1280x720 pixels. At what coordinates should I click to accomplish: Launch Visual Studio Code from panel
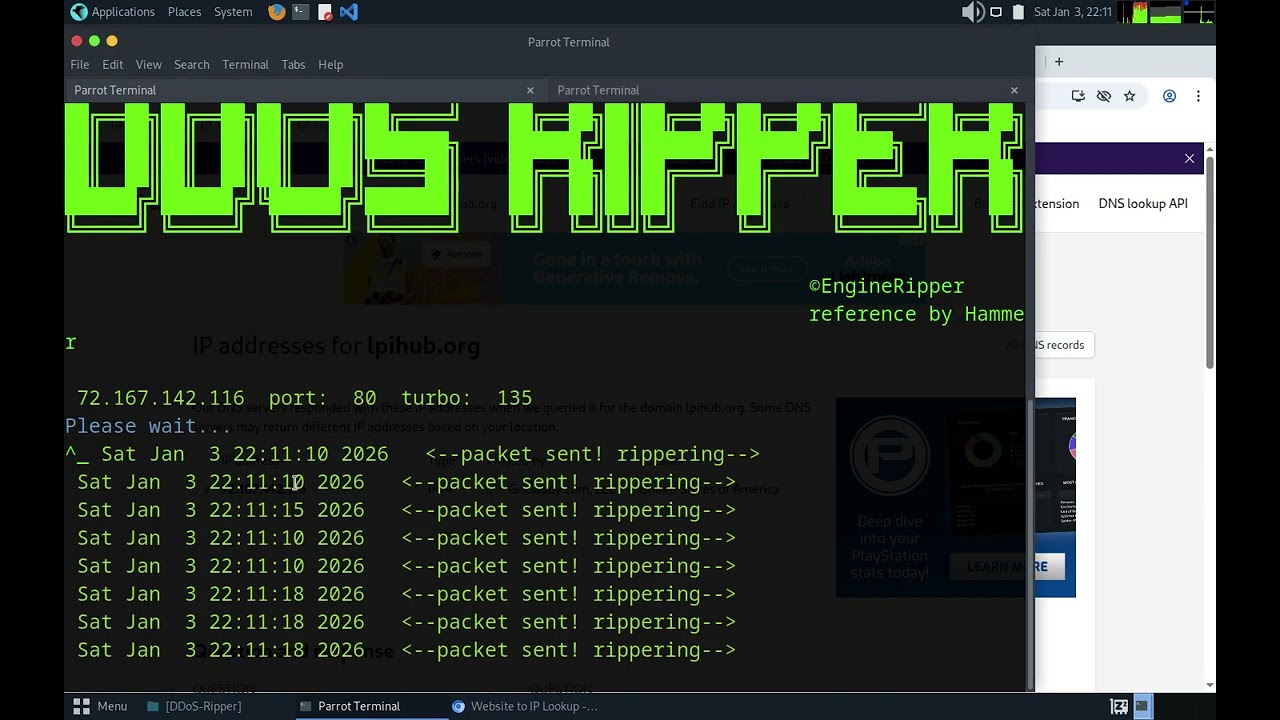(x=349, y=12)
